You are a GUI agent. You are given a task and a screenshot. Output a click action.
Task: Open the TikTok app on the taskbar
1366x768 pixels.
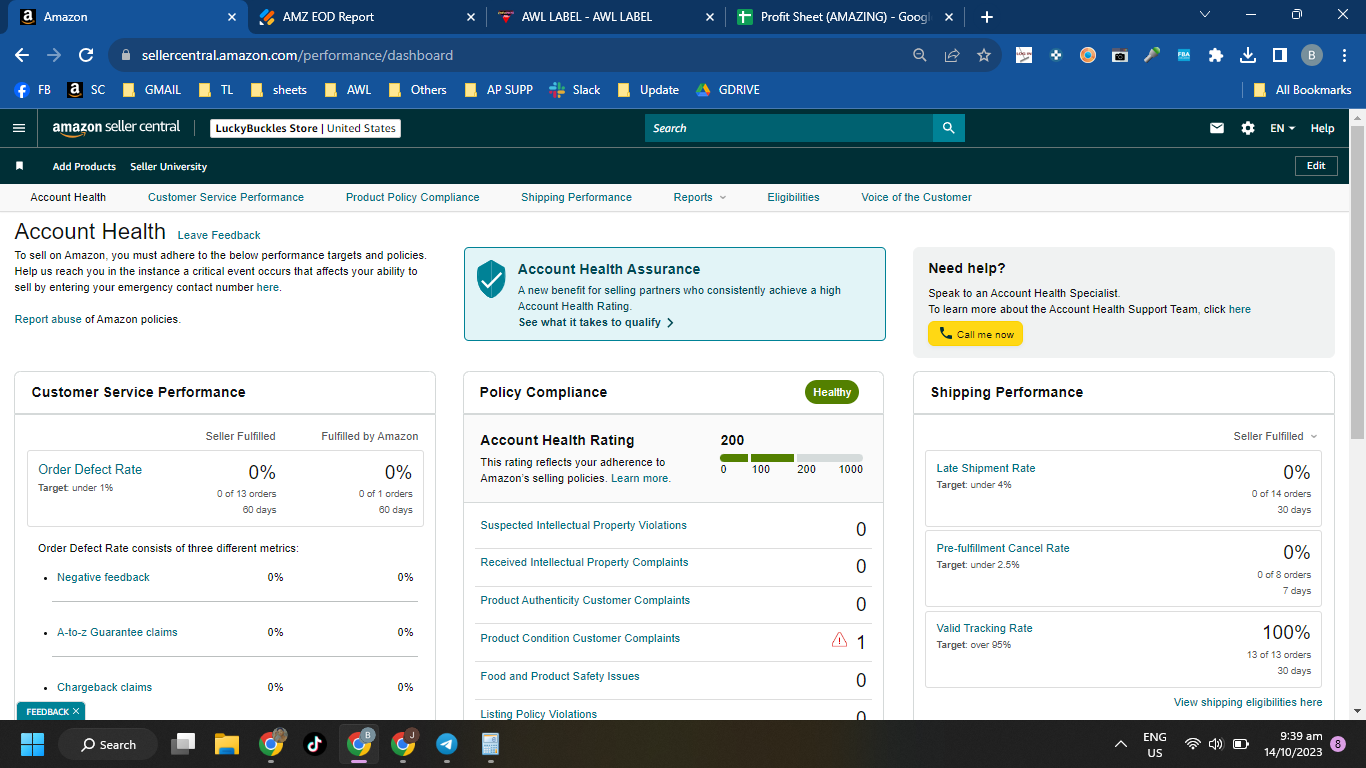(x=314, y=744)
